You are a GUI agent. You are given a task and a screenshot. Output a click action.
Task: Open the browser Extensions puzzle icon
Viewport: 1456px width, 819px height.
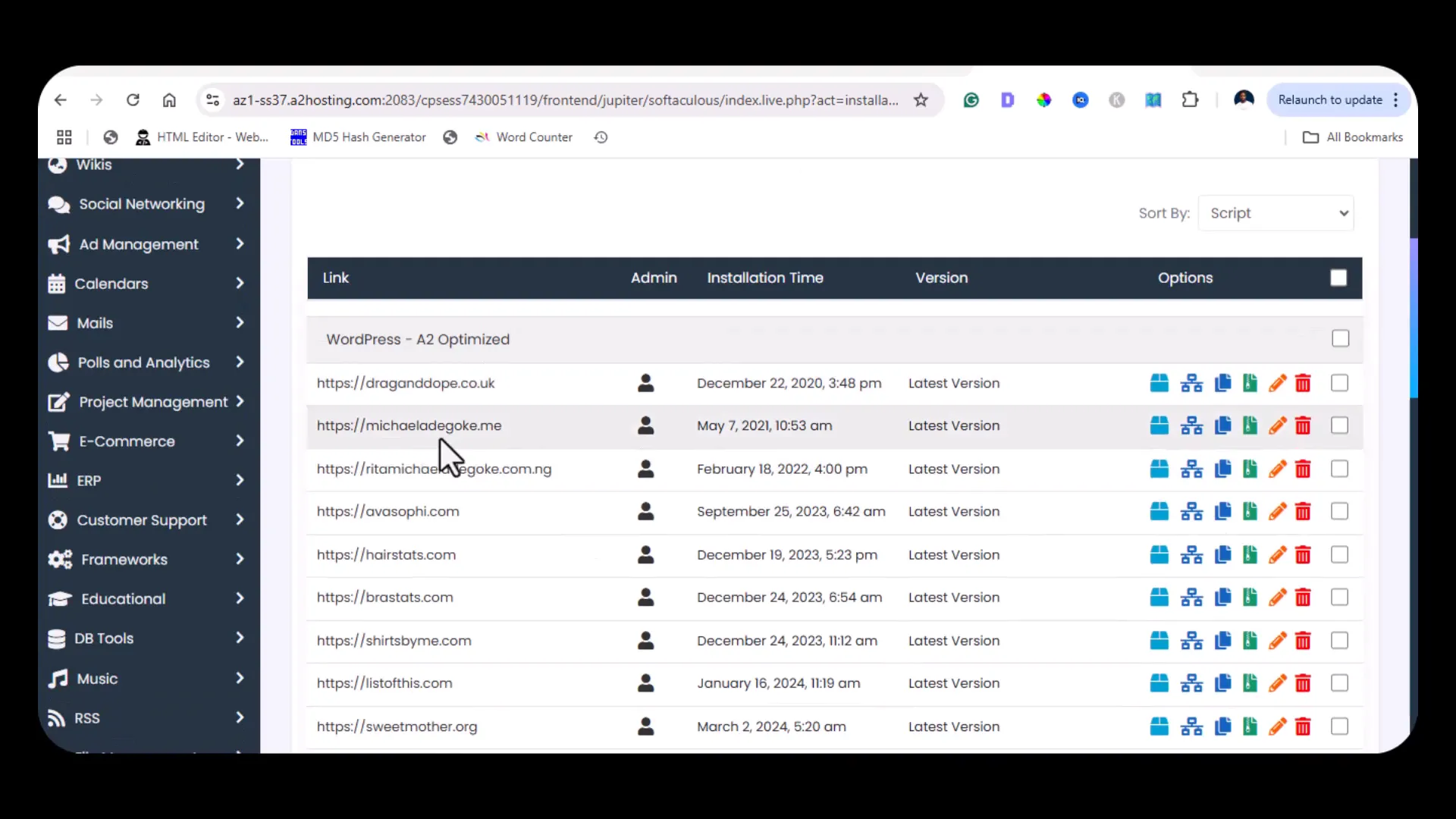coord(1190,100)
